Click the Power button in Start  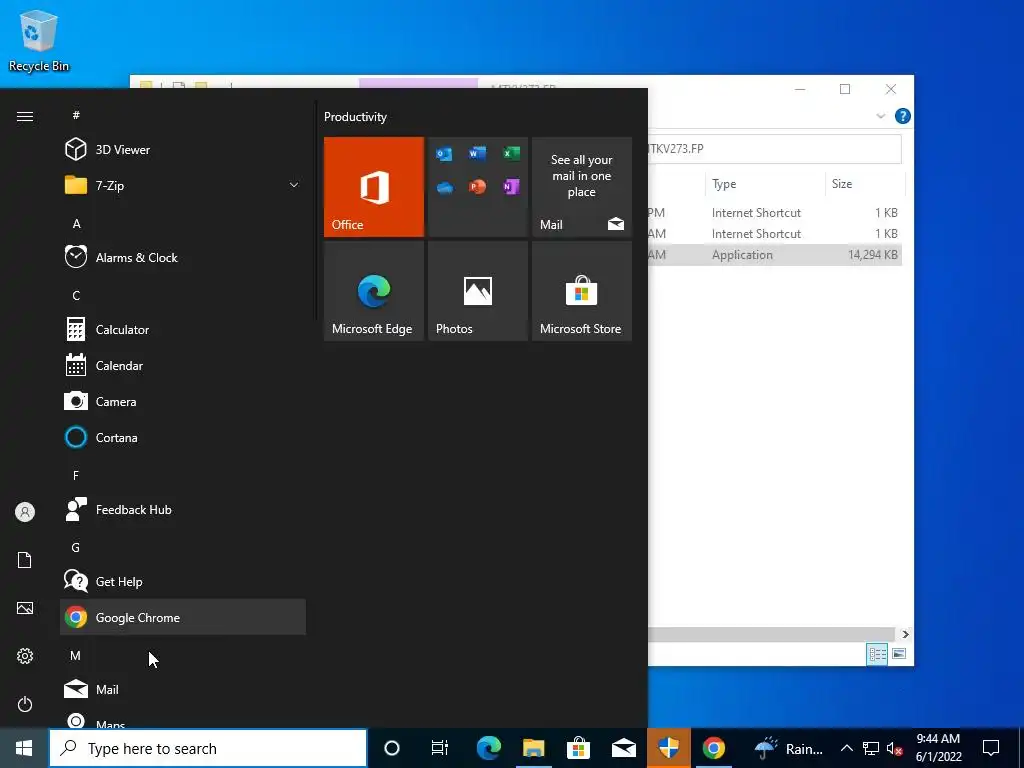(x=25, y=704)
